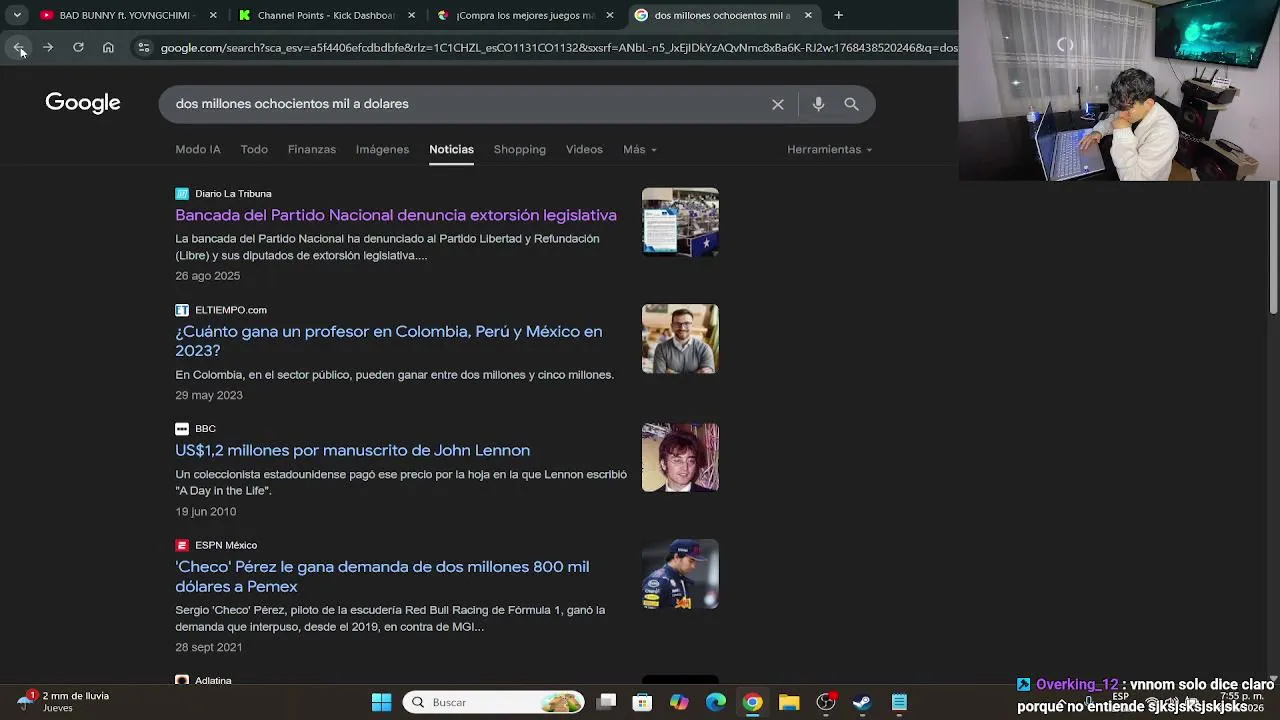Close the BAD BUNNY YouTube tab
This screenshot has height=720, width=1280.
(x=213, y=15)
